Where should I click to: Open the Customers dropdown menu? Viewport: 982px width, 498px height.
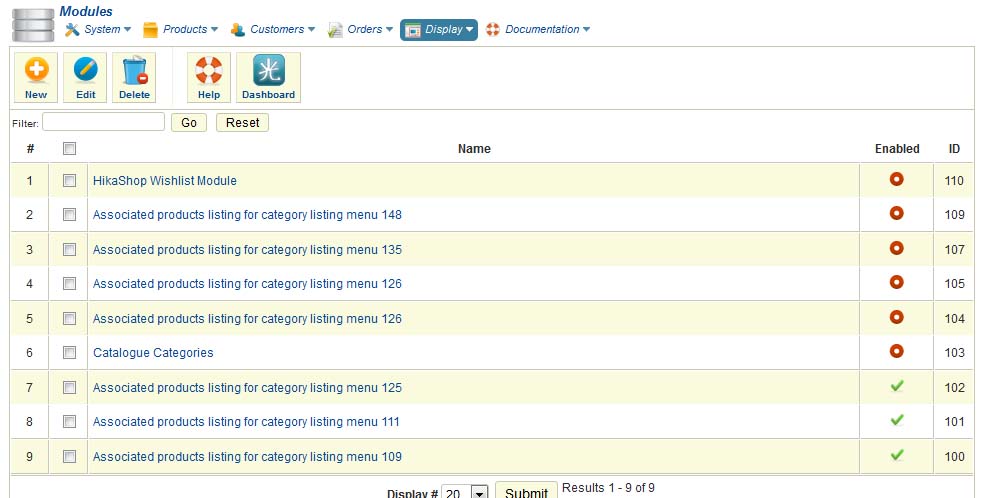[x=272, y=29]
